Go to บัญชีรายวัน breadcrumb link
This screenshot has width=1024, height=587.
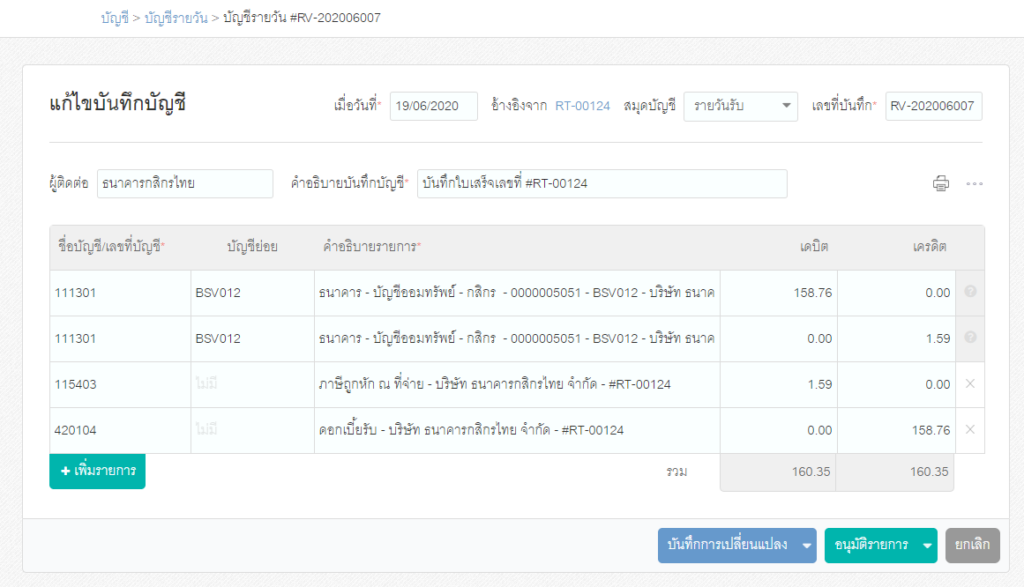tap(176, 18)
